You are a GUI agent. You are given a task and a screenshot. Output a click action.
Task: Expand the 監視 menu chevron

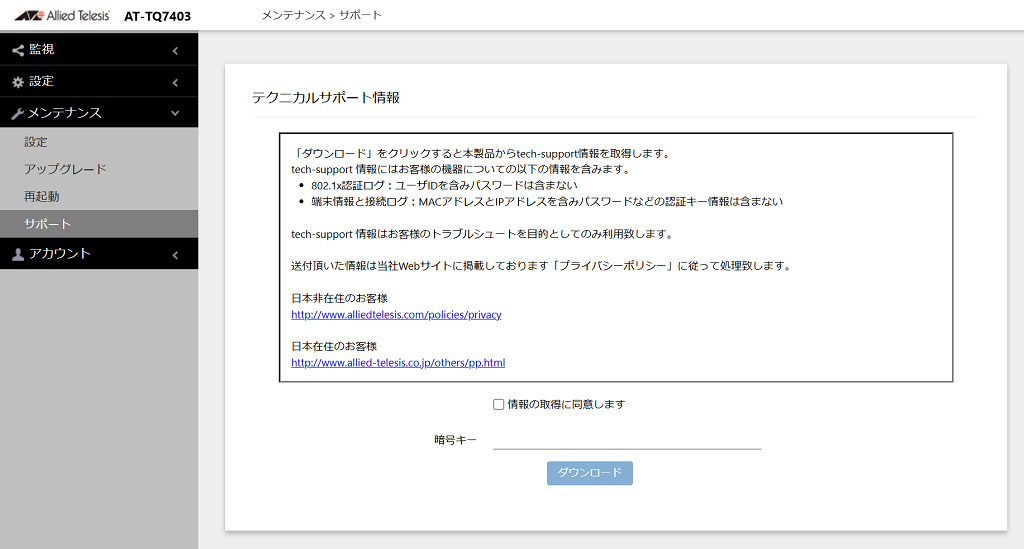[175, 50]
